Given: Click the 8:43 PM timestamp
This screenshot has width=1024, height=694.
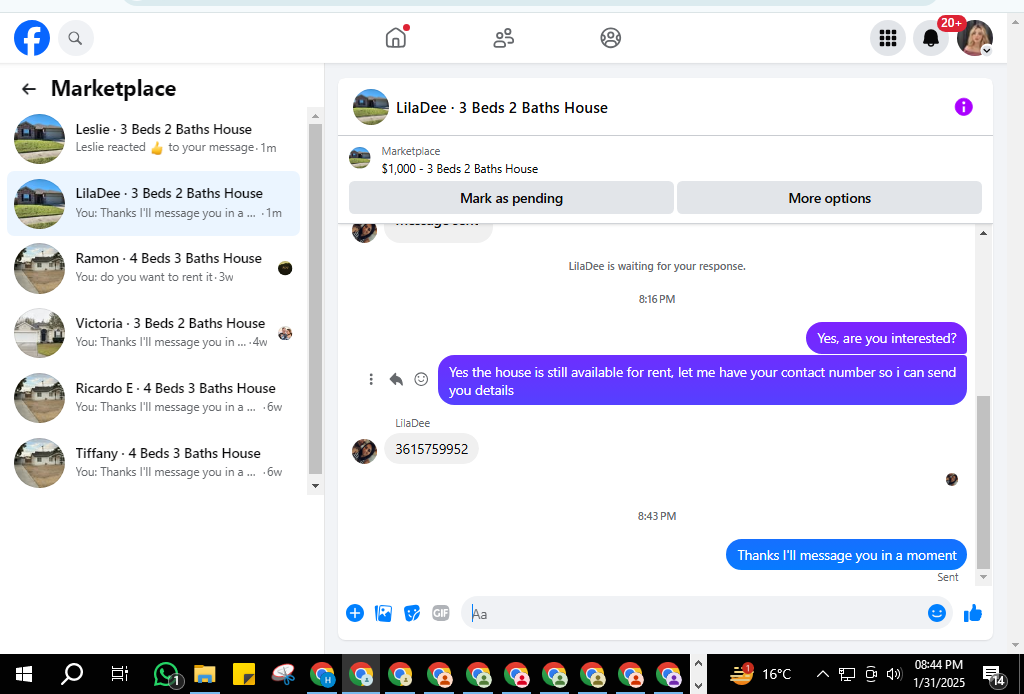Looking at the screenshot, I should [656, 516].
